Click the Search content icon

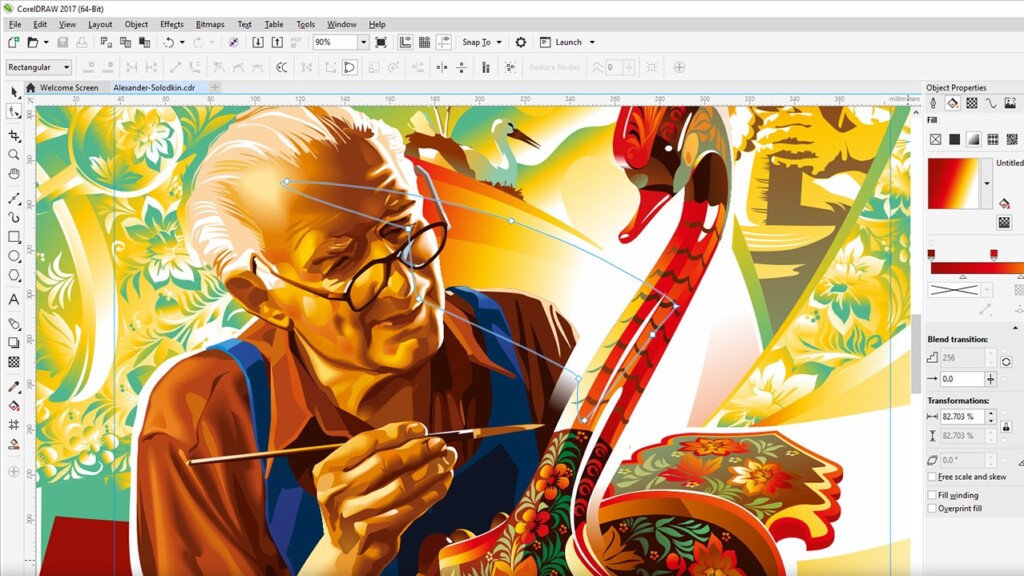point(233,42)
